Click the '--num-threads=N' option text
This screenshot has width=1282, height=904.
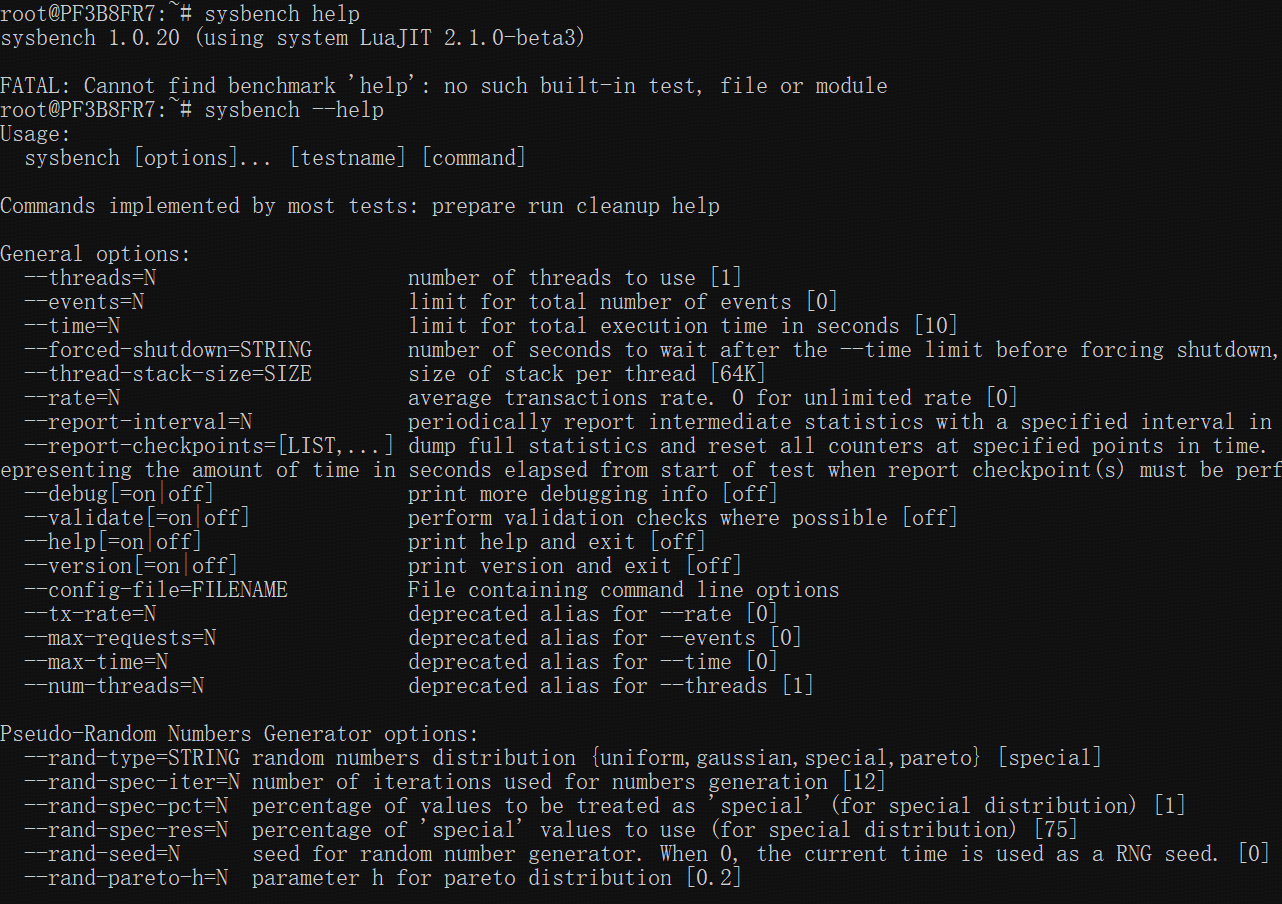click(x=114, y=686)
